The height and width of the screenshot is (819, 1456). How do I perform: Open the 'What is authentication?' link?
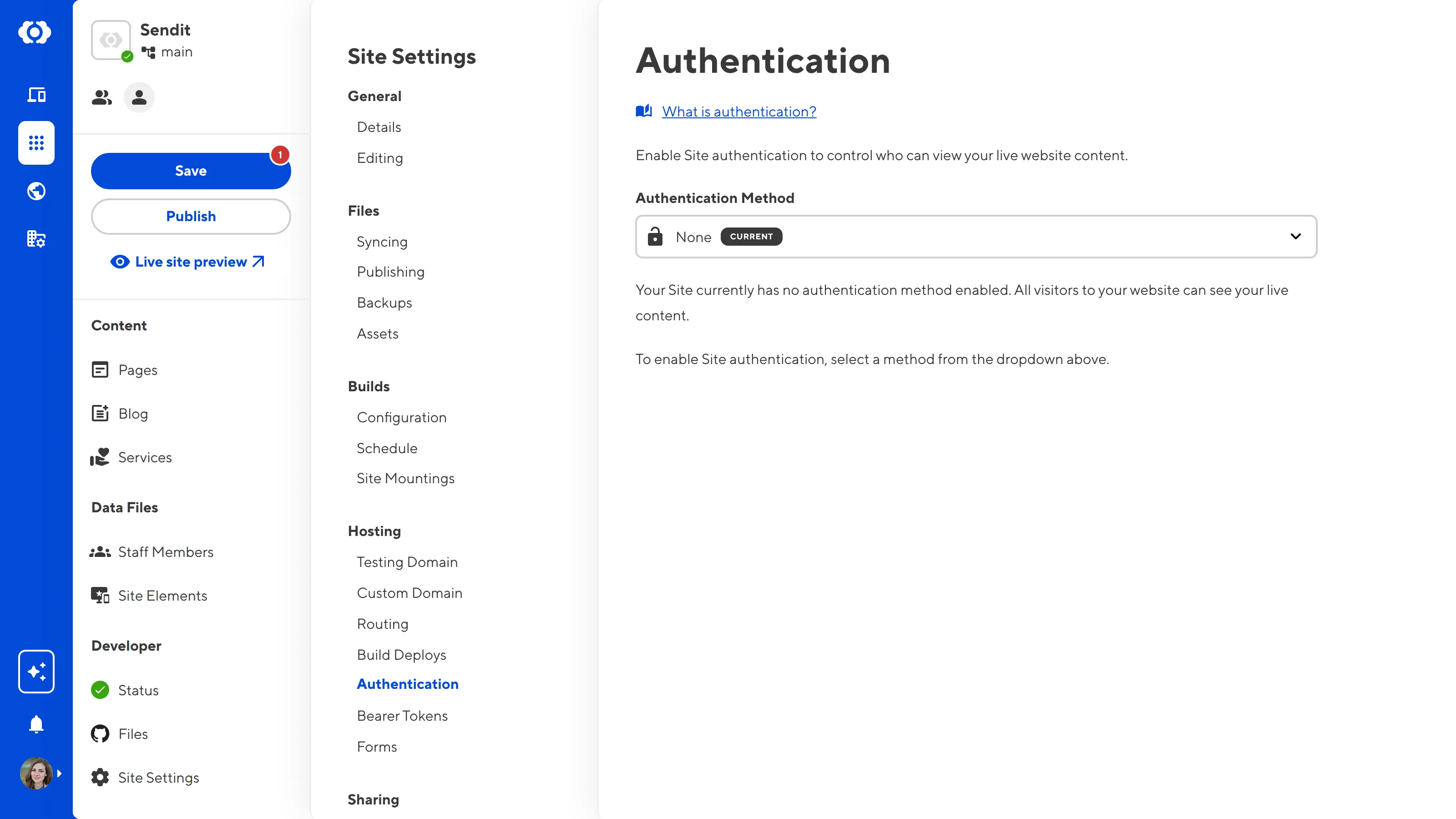739,112
